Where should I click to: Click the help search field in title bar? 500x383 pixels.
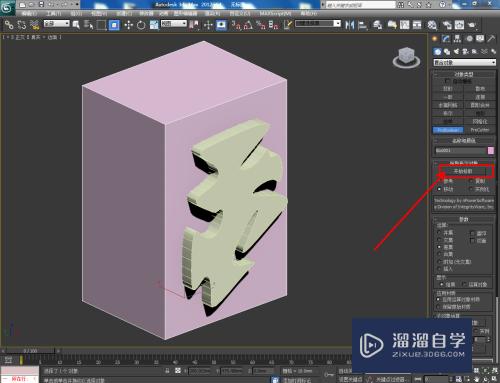(x=361, y=5)
